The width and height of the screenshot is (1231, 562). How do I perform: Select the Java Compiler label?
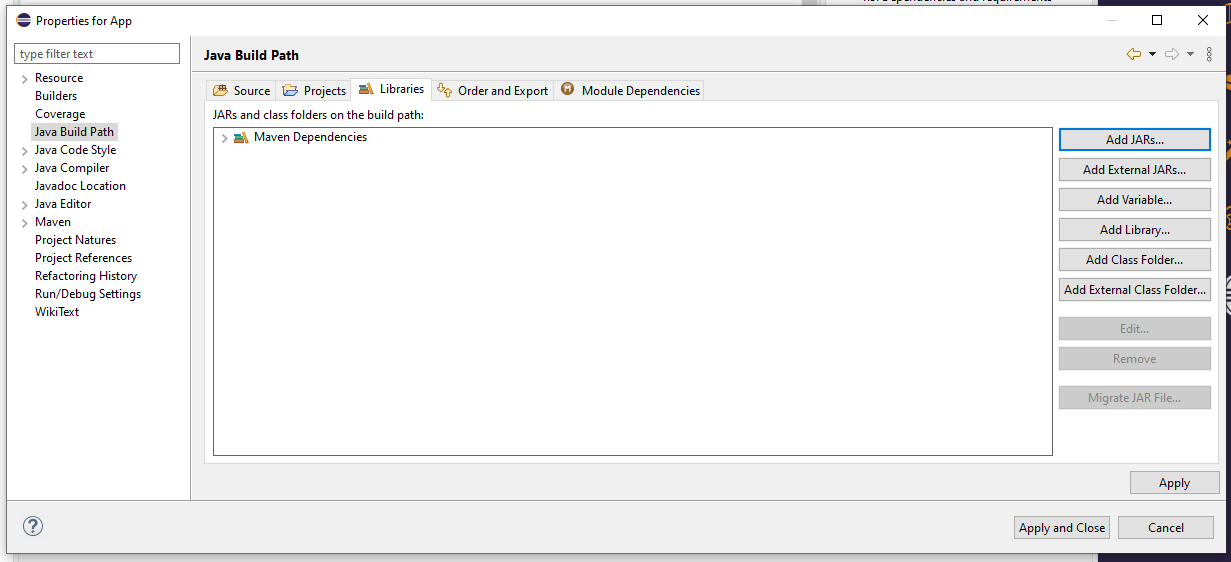click(72, 168)
